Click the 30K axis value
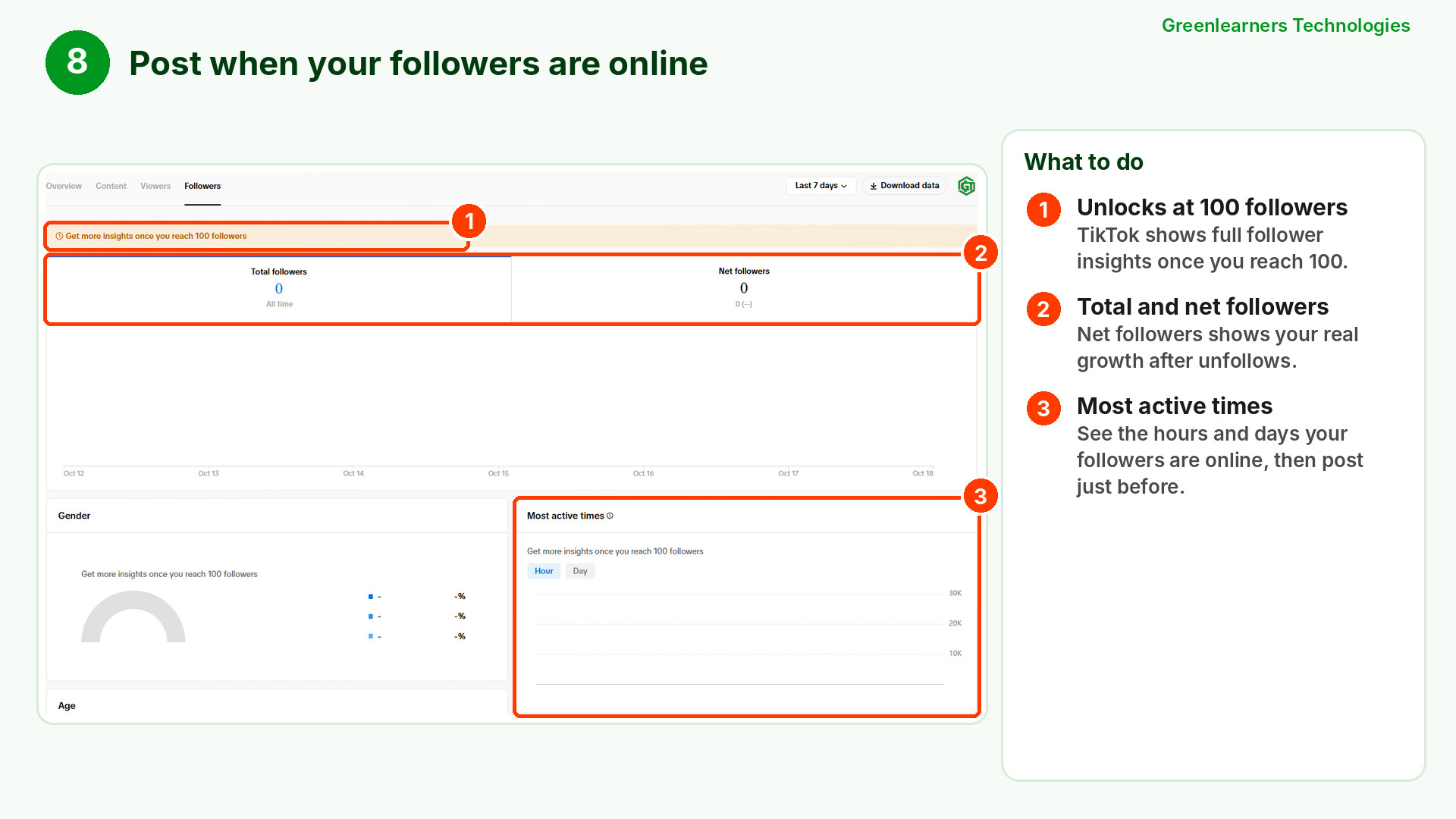The width and height of the screenshot is (1456, 819). (x=955, y=593)
